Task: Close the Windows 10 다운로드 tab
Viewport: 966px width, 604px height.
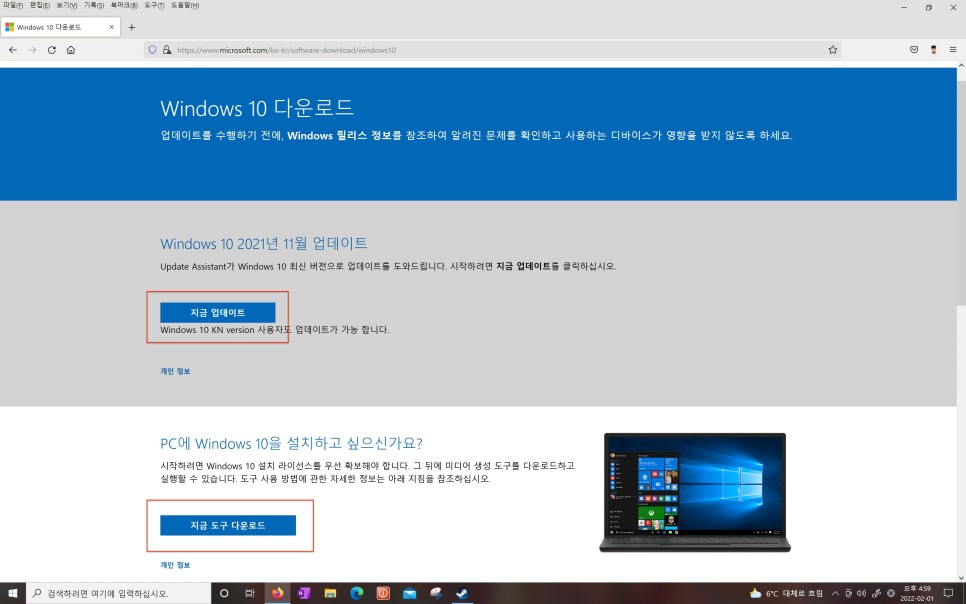Action: pyautogui.click(x=112, y=27)
